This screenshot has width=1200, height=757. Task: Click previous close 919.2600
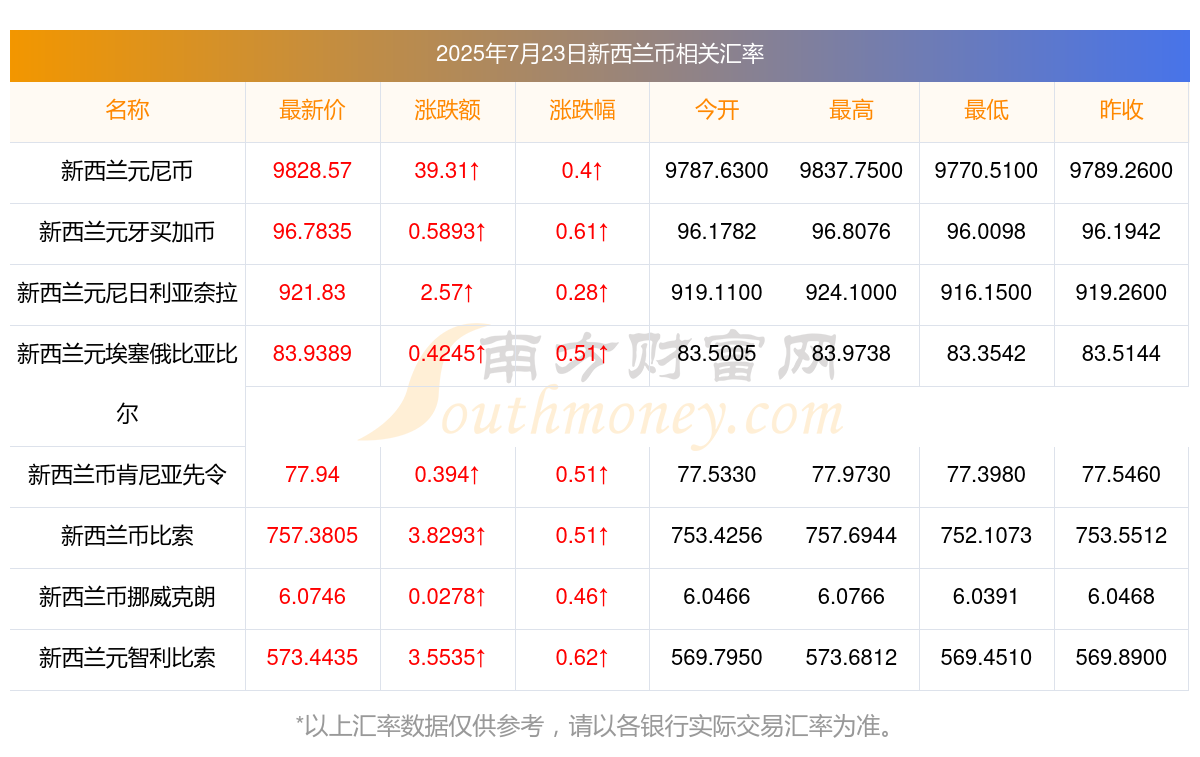click(1121, 293)
